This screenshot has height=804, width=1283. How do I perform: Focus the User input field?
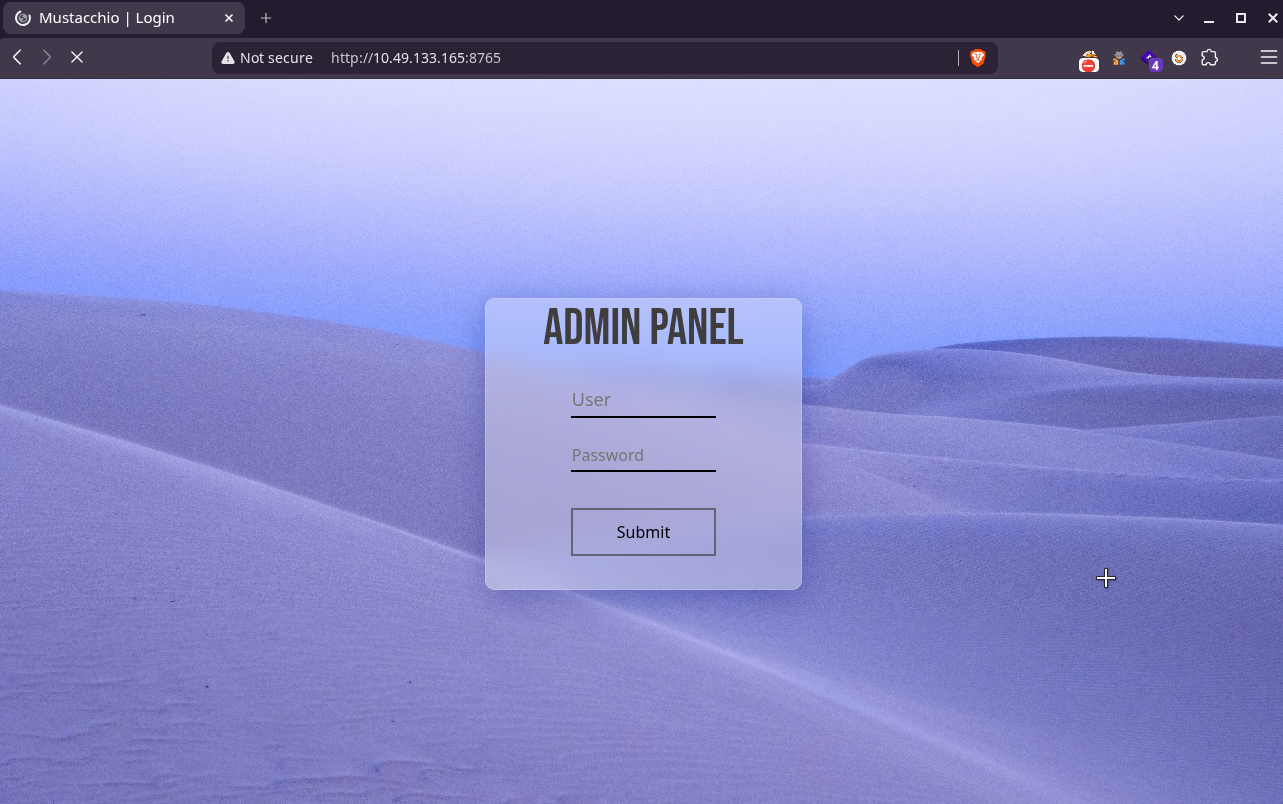(643, 400)
